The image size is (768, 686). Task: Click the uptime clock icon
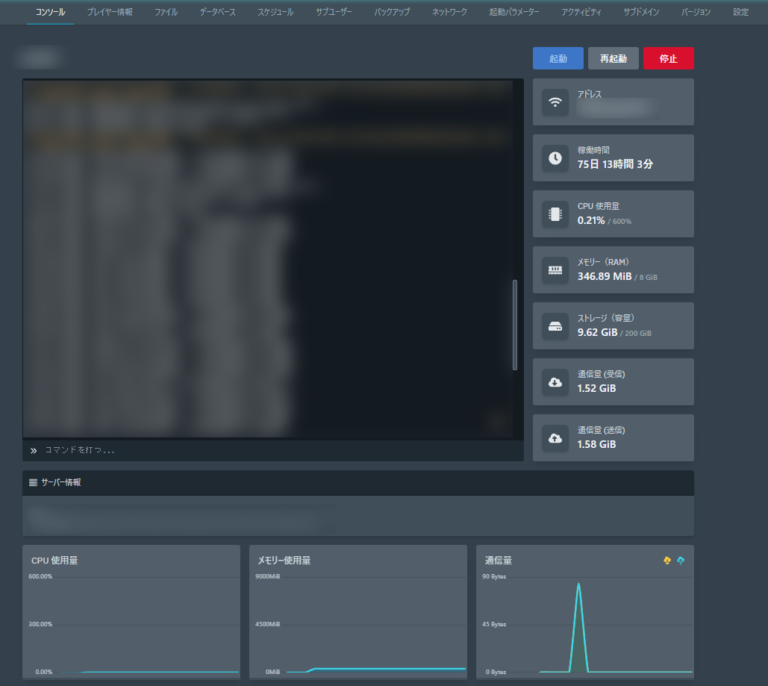tap(555, 158)
